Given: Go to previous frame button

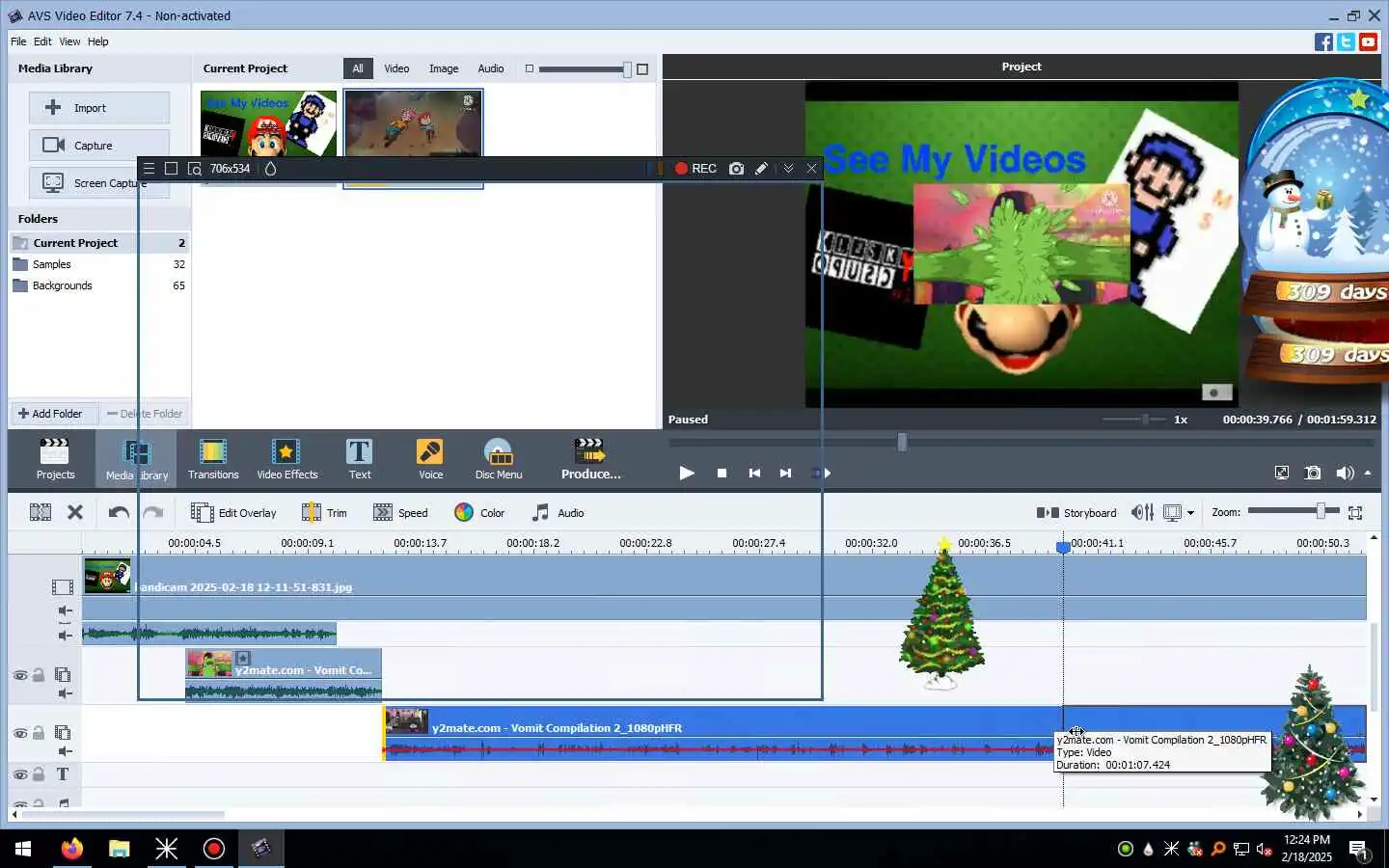Looking at the screenshot, I should click(754, 473).
